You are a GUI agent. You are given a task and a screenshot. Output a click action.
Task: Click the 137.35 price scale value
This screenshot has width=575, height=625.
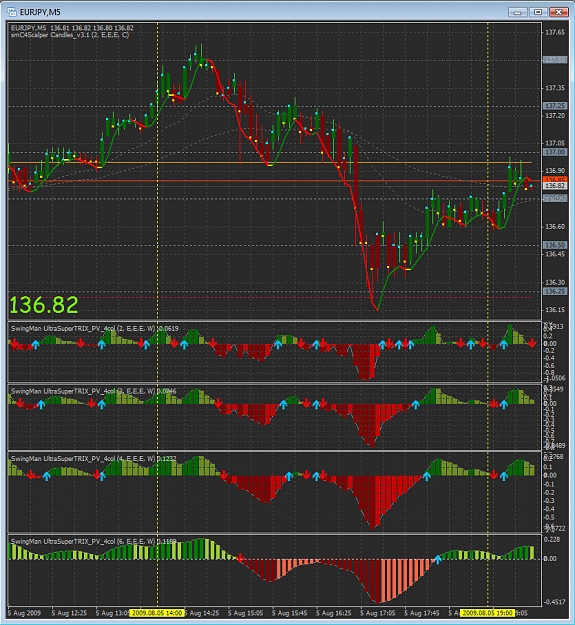(555, 88)
